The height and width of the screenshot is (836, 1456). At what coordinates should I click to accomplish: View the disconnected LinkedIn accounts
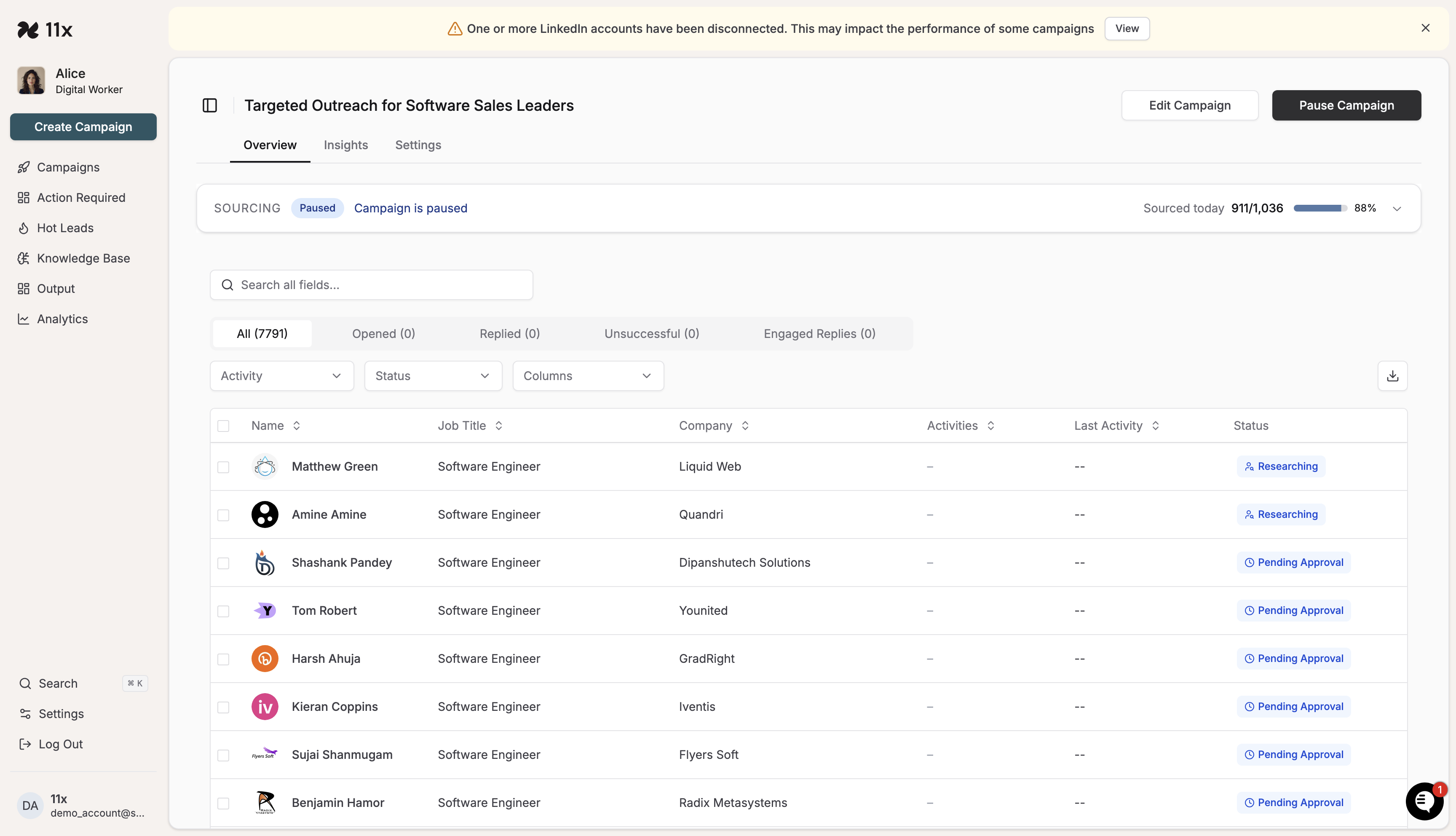[1127, 28]
